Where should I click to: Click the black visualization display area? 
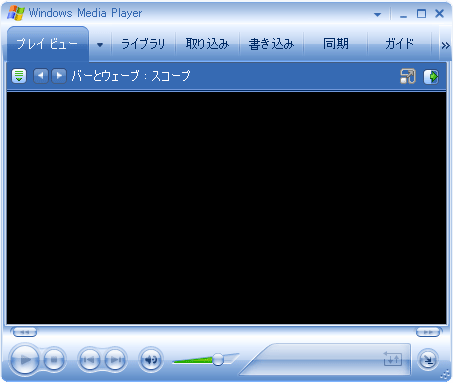coord(226,208)
